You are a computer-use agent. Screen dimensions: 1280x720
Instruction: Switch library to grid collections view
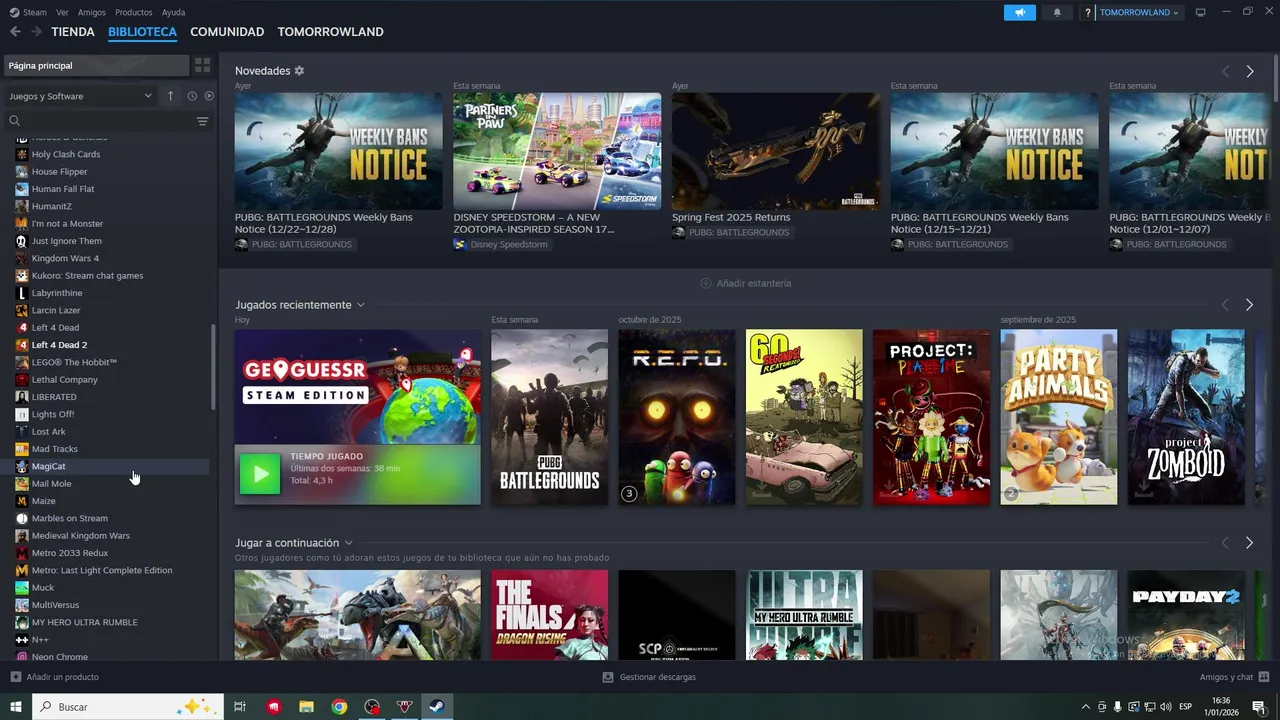pyautogui.click(x=202, y=65)
